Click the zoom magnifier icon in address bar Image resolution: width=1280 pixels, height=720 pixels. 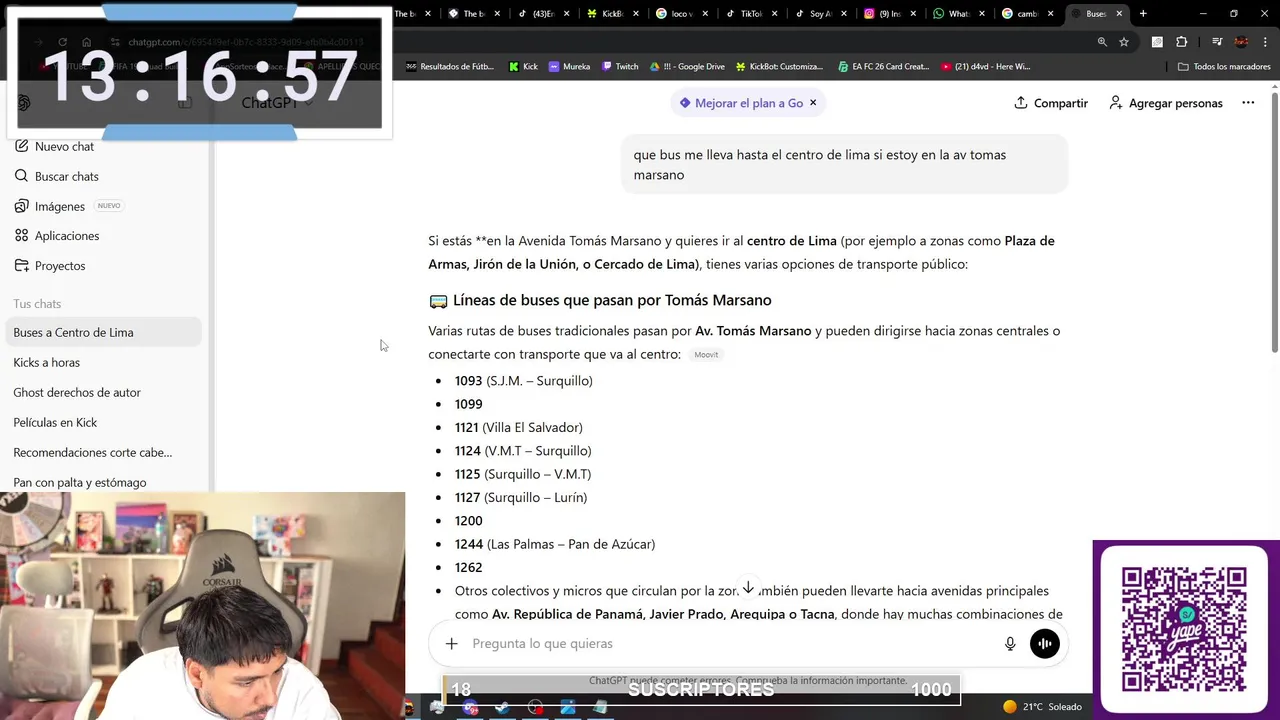click(x=1102, y=42)
